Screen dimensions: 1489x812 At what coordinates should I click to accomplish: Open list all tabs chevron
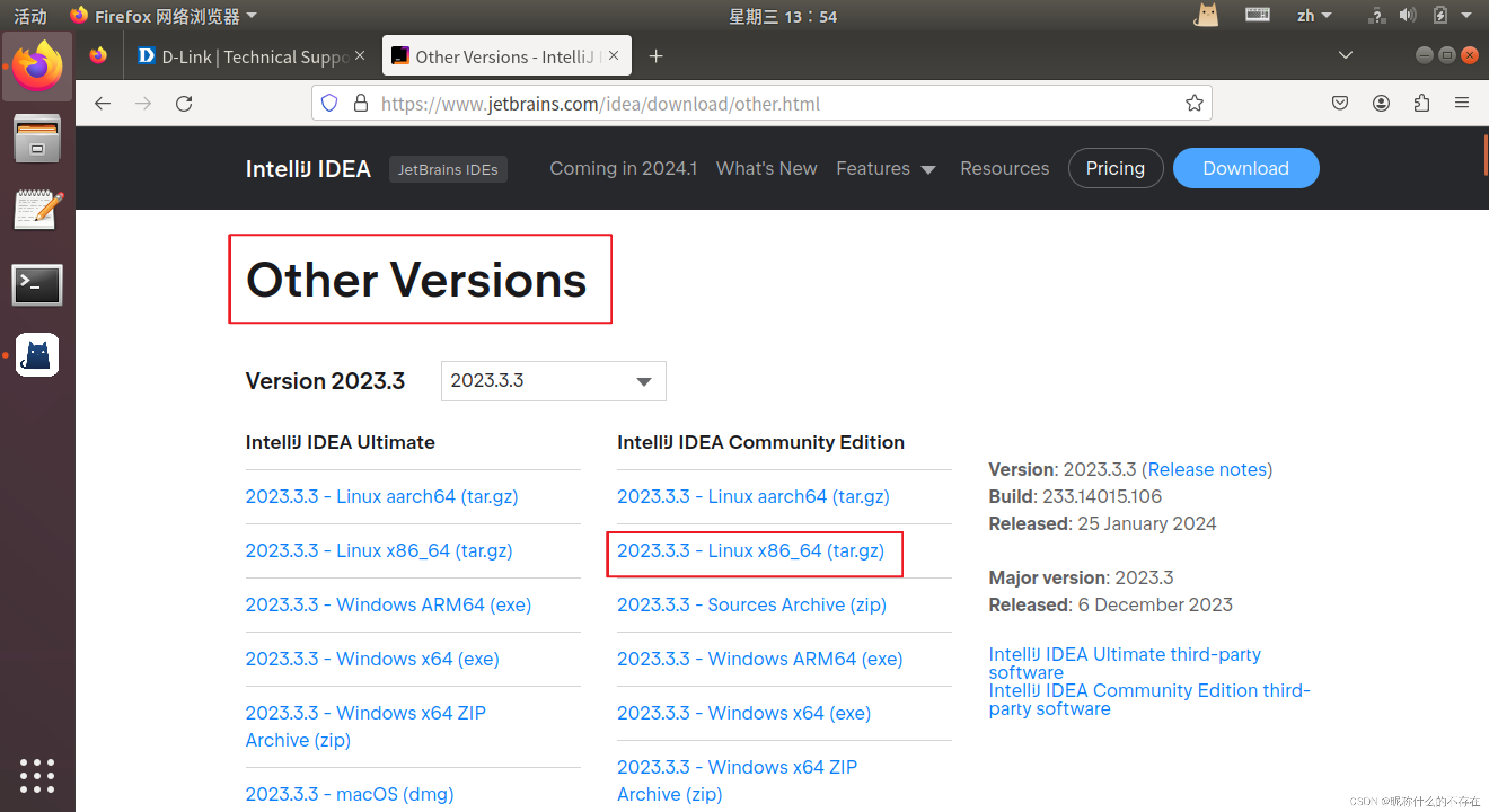tap(1345, 55)
